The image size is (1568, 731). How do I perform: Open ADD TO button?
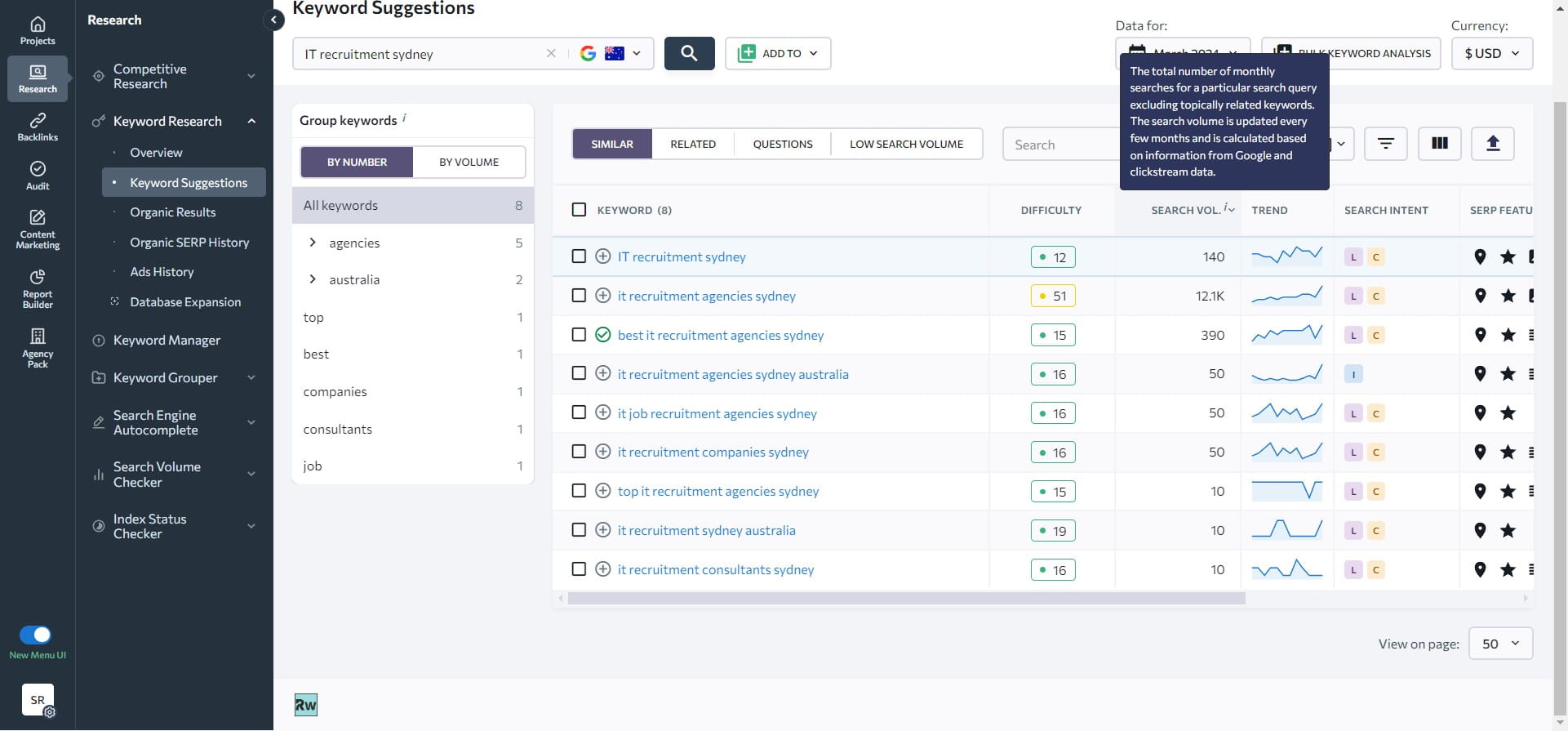(x=778, y=53)
